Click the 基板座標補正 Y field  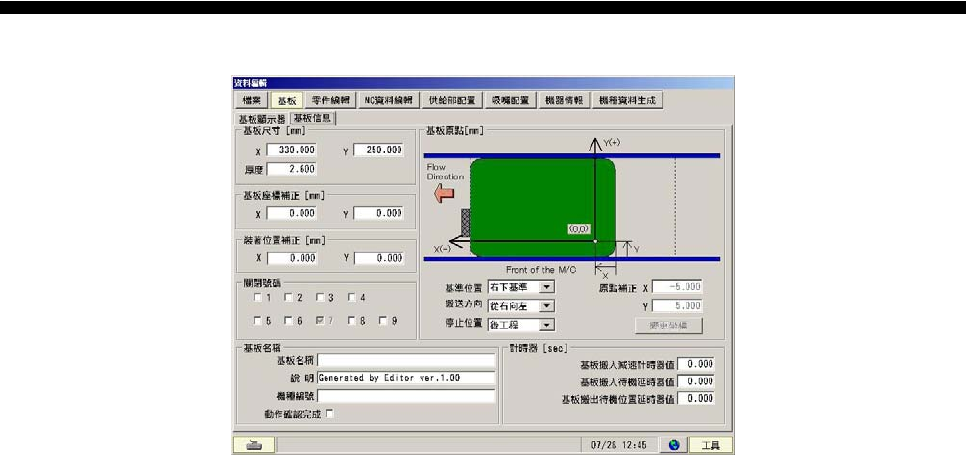(379, 213)
